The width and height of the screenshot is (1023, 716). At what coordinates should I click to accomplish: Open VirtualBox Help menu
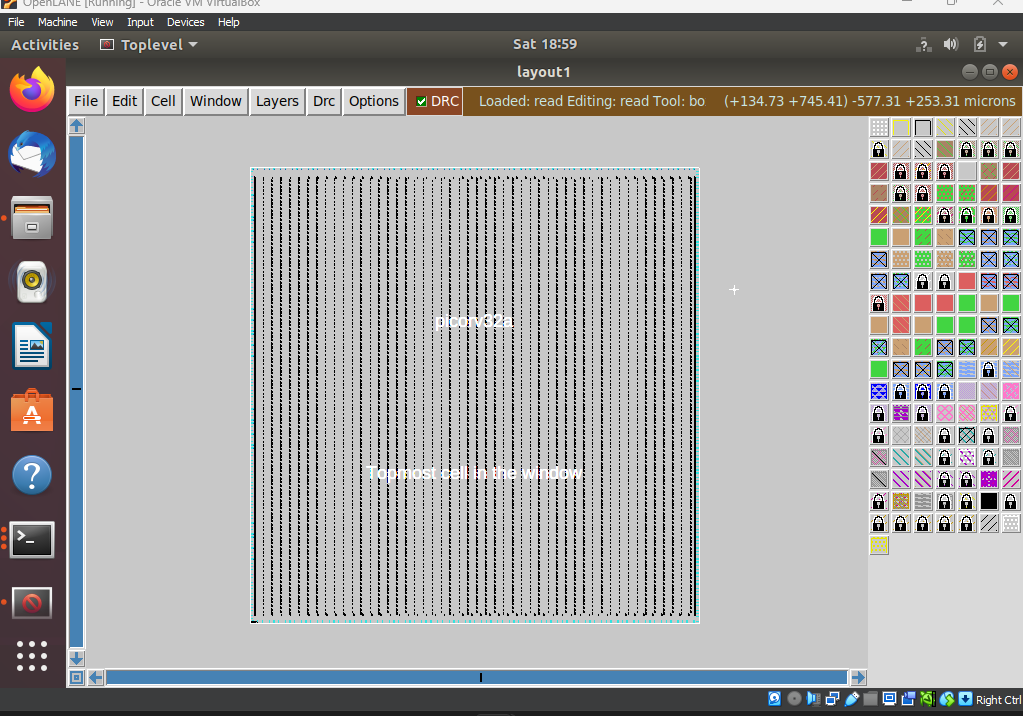click(x=228, y=22)
